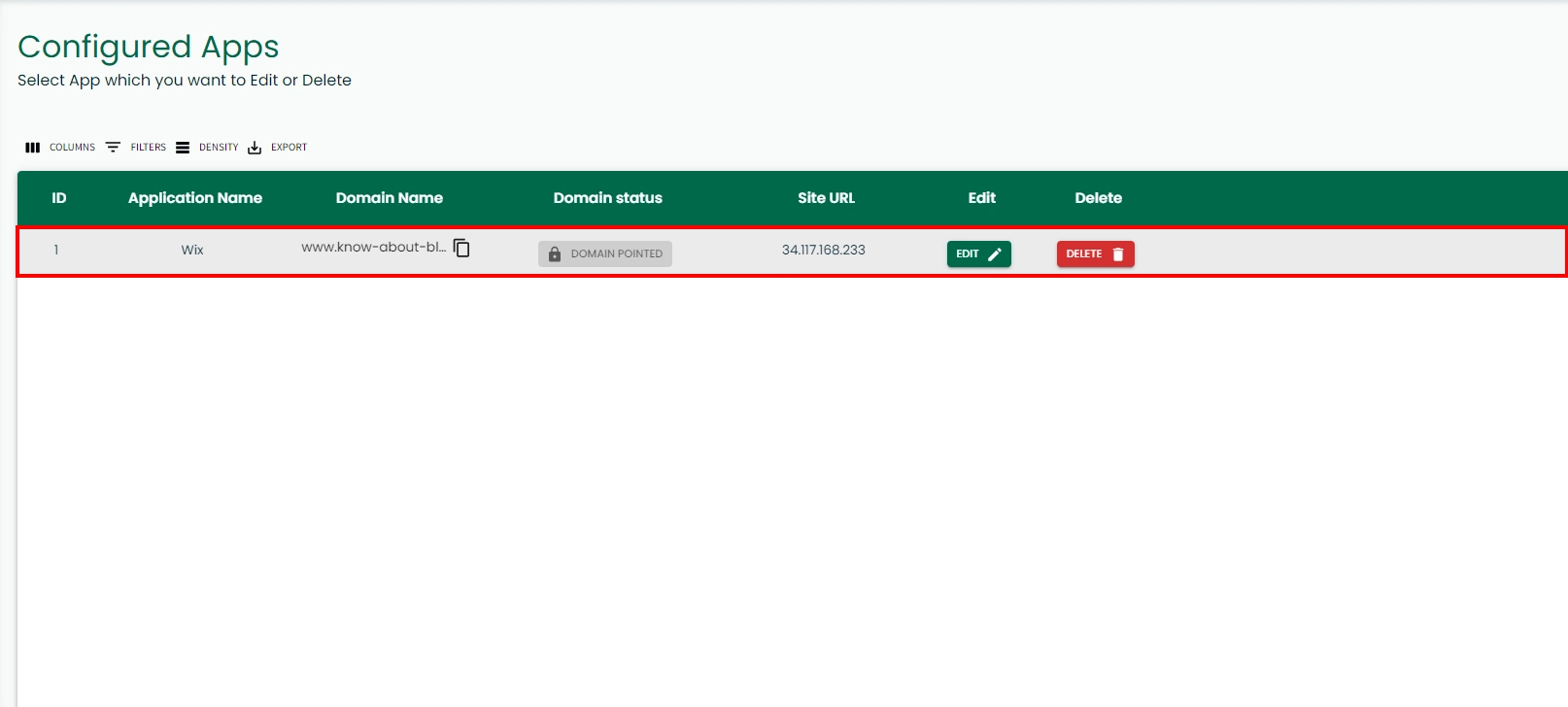1568x707 pixels.
Task: Select the www.know-about-bl... domain text
Action: tap(374, 248)
